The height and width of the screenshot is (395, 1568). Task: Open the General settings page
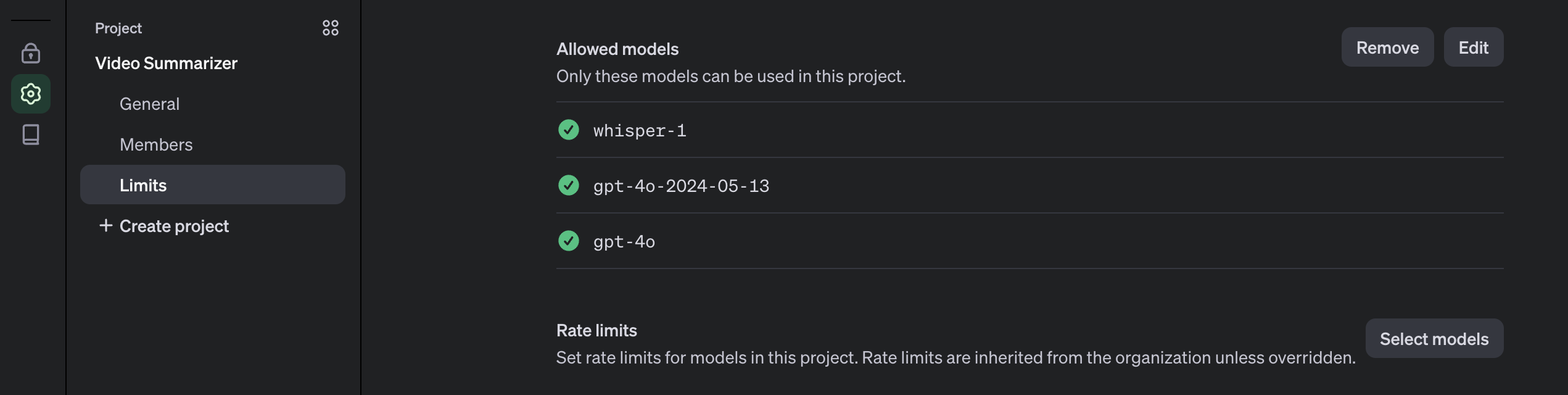[x=149, y=104]
